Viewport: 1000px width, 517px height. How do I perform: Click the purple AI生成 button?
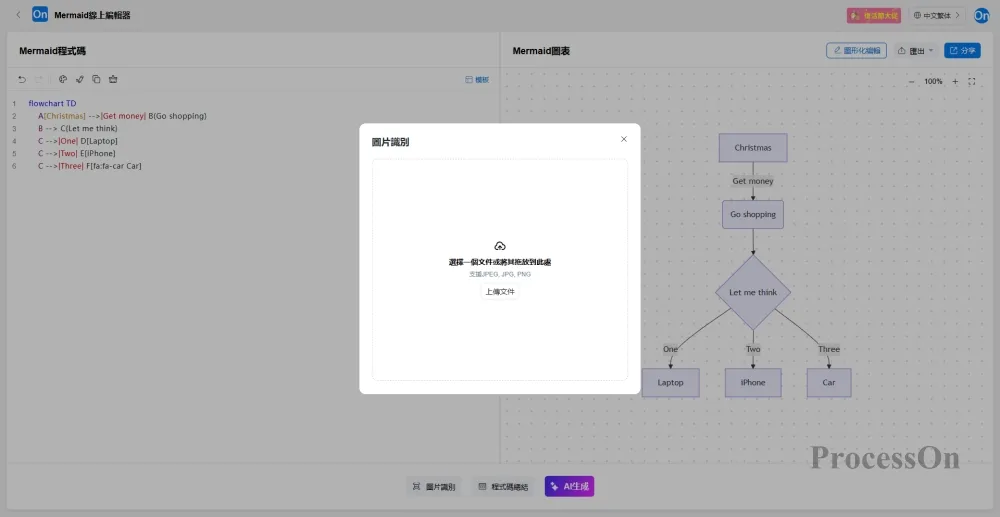coord(569,487)
